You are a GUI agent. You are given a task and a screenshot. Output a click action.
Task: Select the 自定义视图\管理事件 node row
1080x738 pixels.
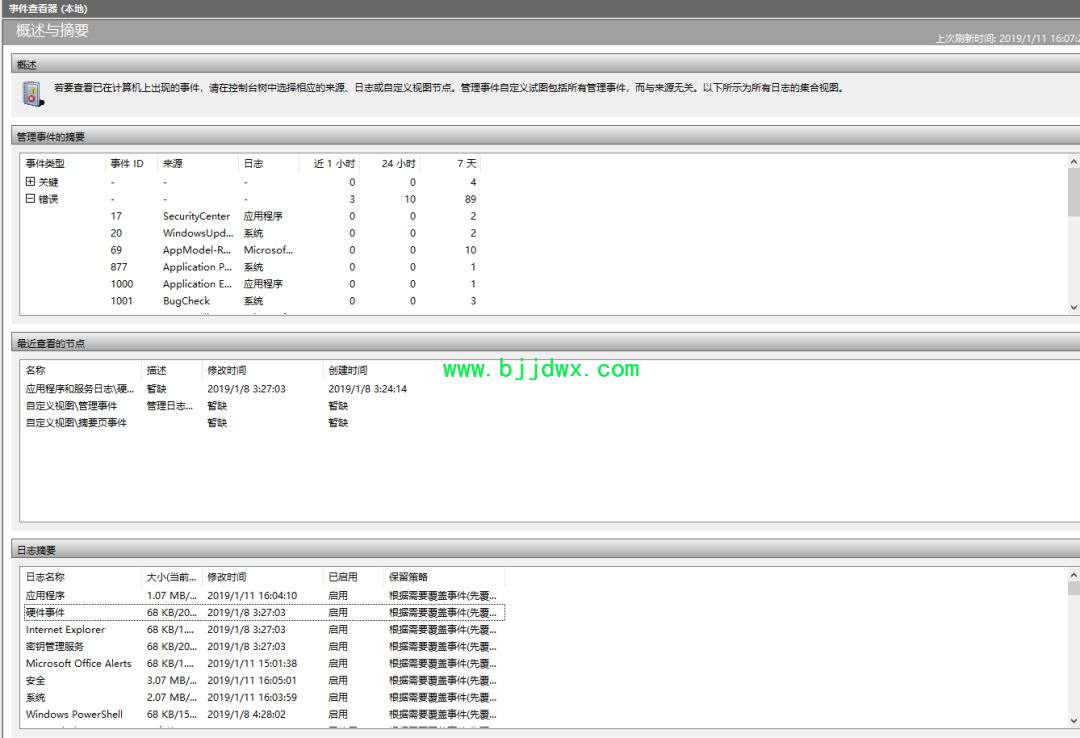pos(233,406)
